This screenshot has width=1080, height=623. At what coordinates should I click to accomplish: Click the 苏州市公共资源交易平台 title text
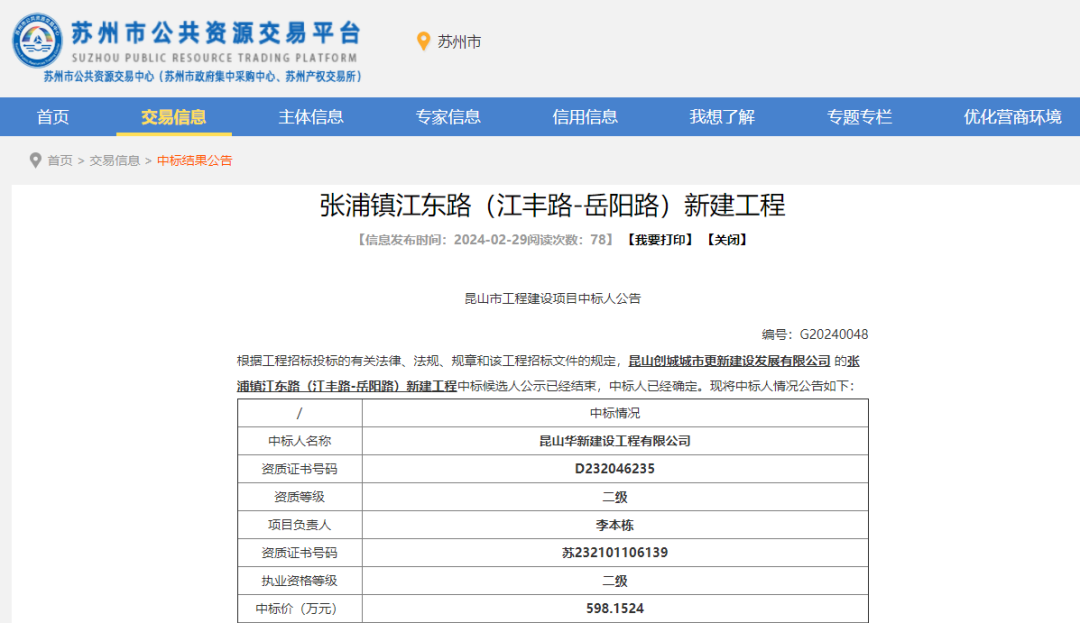point(215,32)
